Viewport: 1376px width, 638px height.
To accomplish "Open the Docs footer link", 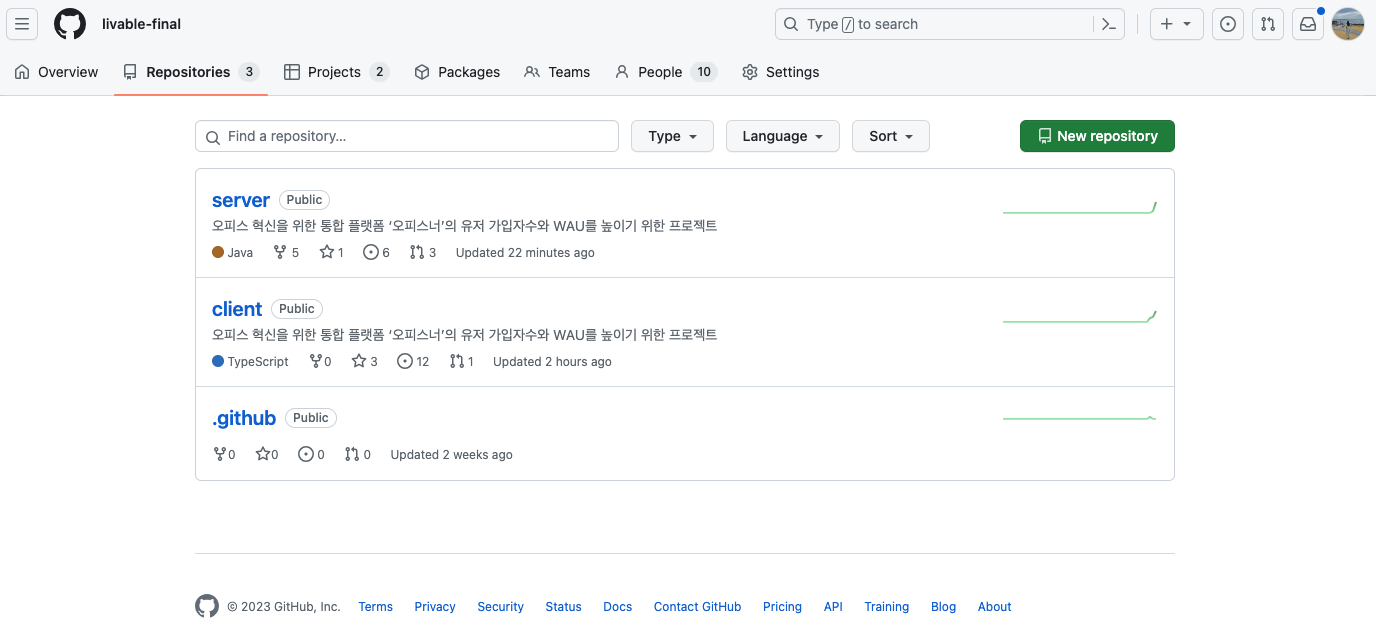I will click(x=618, y=607).
